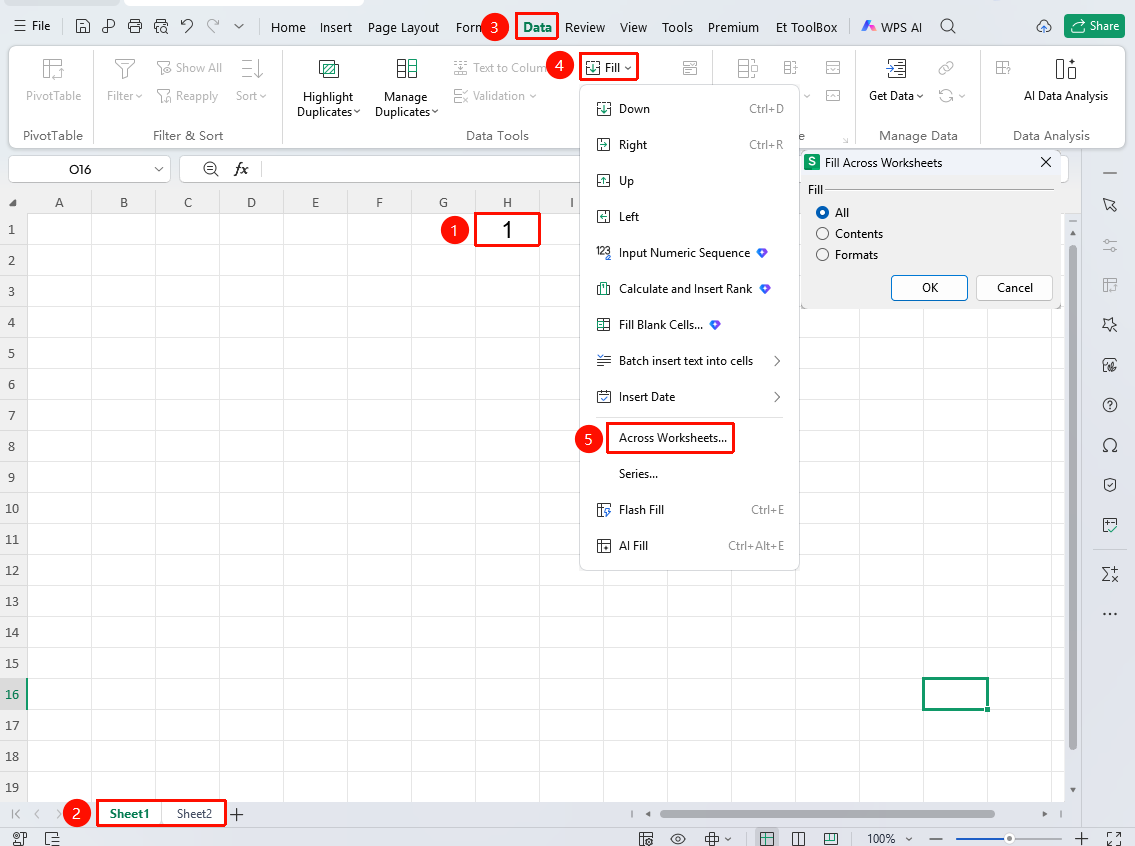Choose Across Worksheets from Fill menu
The image size is (1135, 846).
[672, 438]
